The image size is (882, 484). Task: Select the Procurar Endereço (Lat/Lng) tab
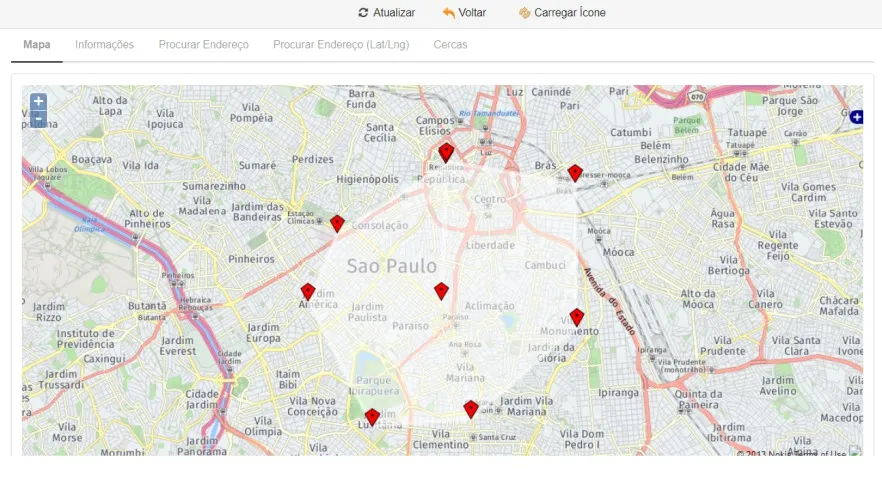pos(341,45)
